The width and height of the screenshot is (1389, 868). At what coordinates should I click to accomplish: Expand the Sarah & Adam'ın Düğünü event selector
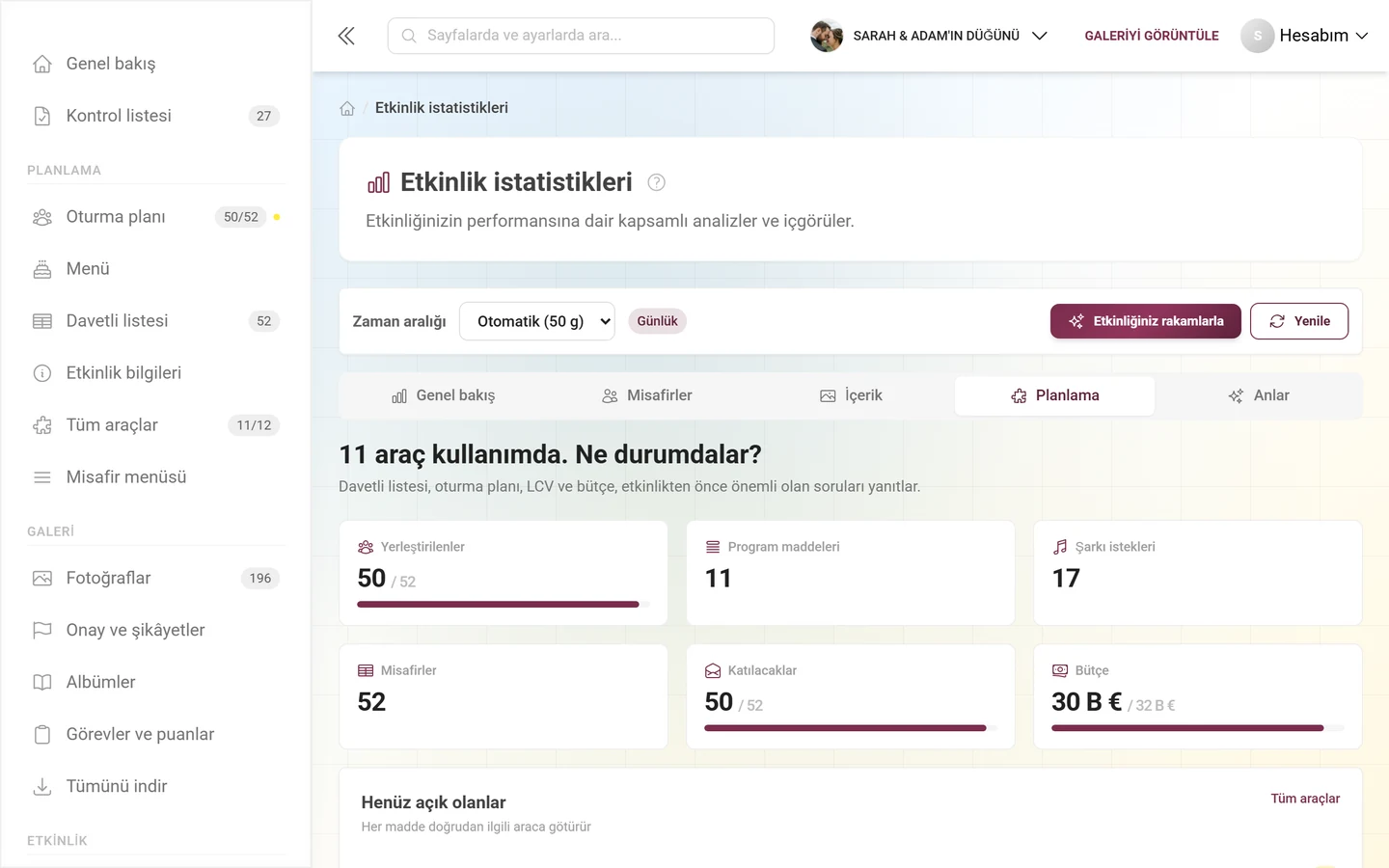pos(929,36)
